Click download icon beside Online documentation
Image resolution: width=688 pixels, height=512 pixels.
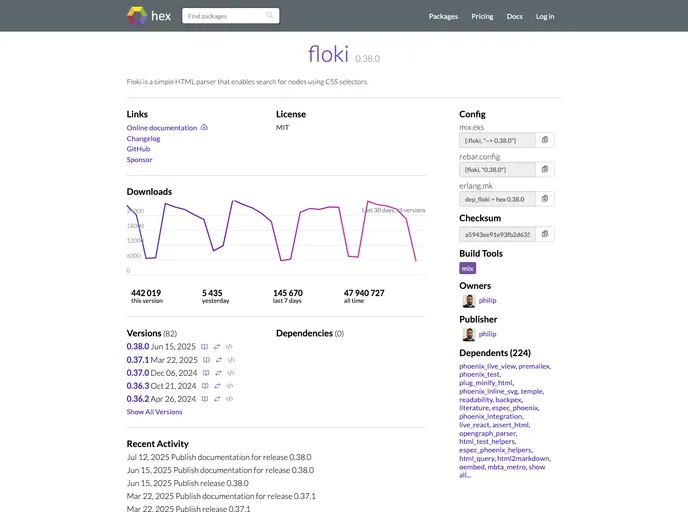204,127
